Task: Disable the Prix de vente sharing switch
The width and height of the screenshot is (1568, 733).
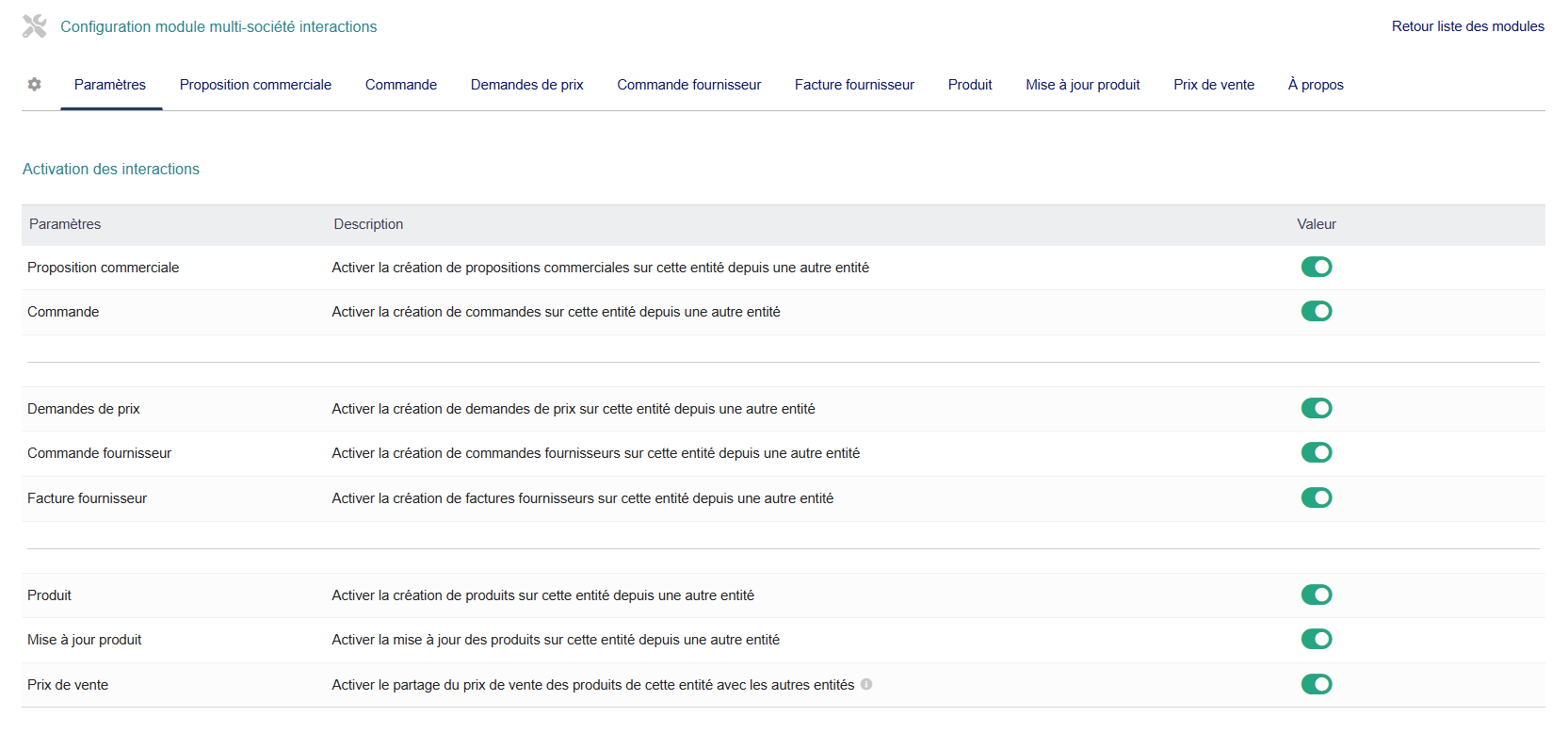Action: pyautogui.click(x=1317, y=685)
